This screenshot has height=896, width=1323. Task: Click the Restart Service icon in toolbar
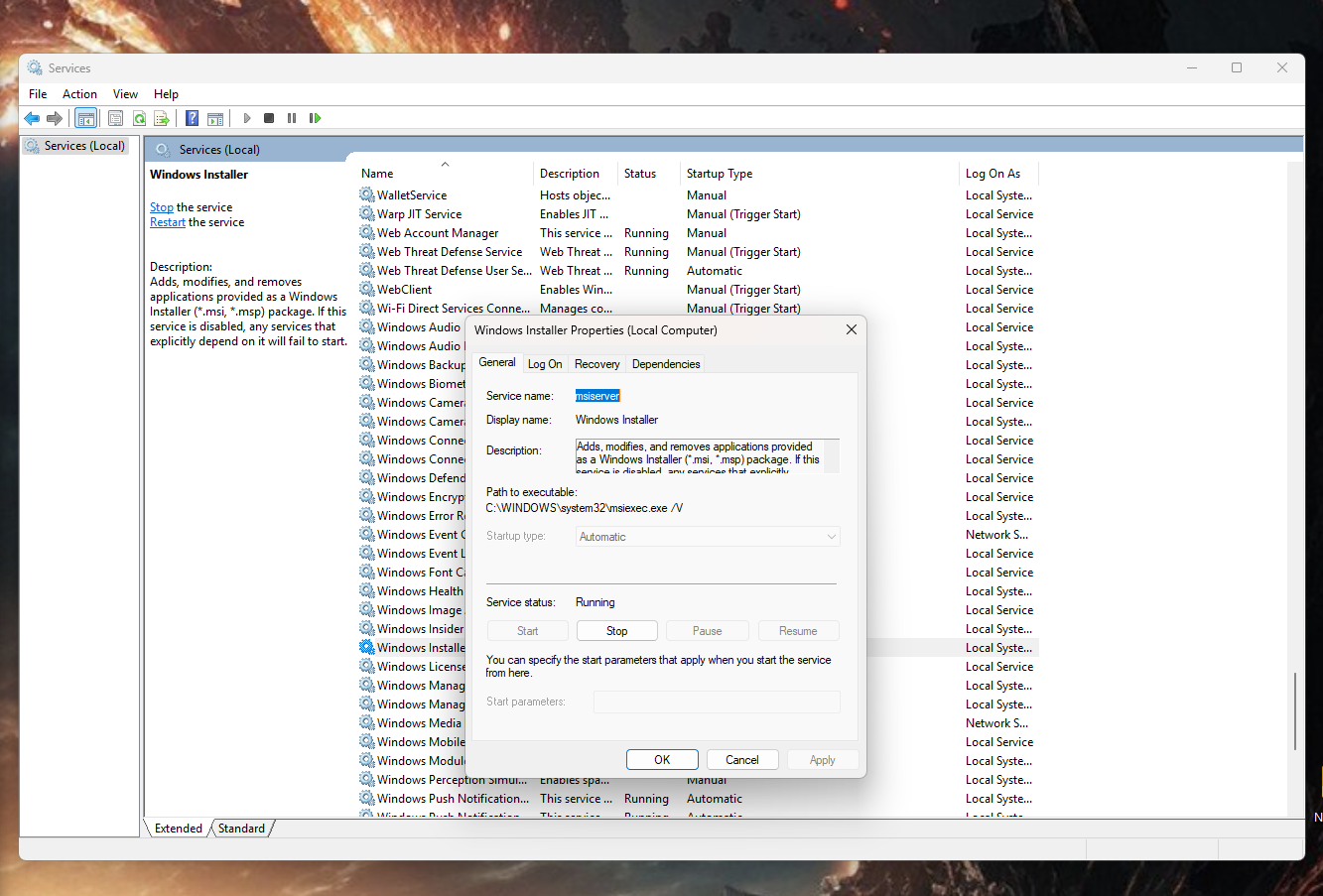[x=315, y=118]
